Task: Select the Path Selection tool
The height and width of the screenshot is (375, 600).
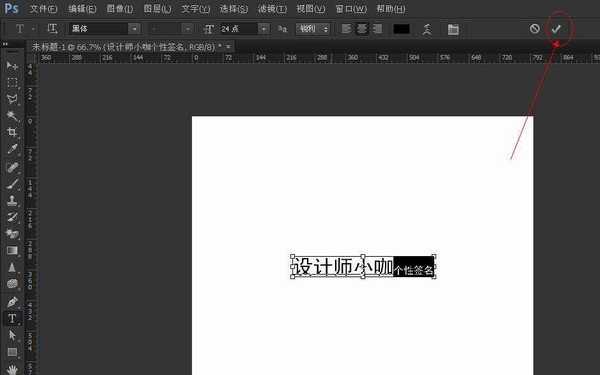Action: 12,335
